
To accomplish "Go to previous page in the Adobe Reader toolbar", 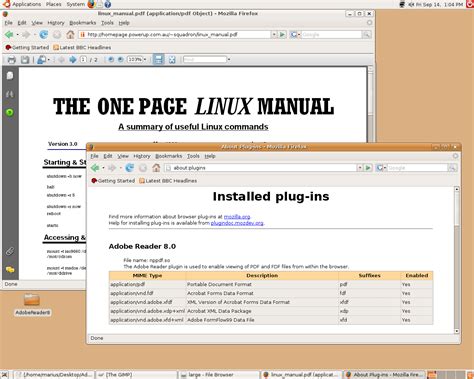I will click(61, 60).
